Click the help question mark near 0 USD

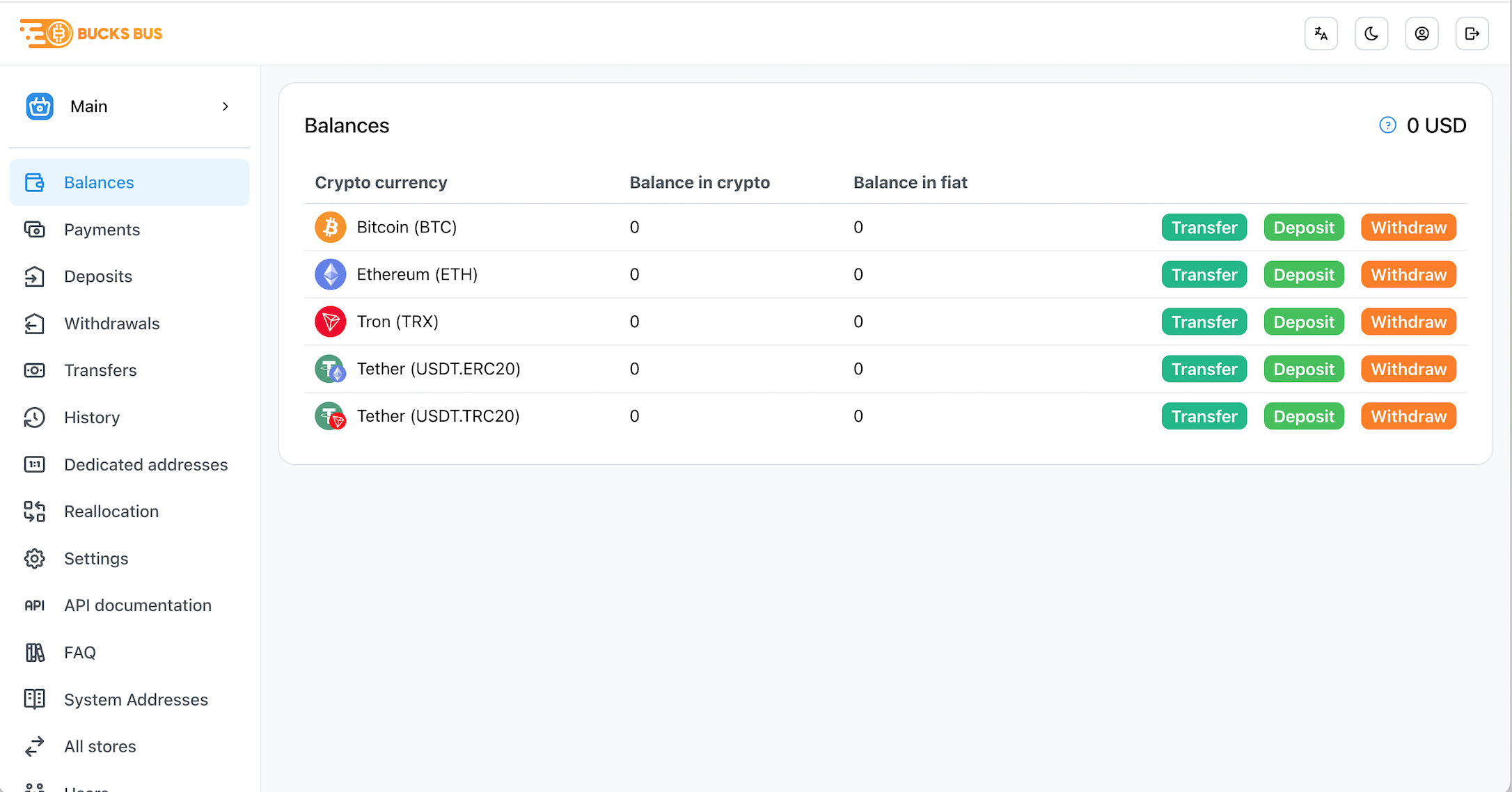point(1387,125)
